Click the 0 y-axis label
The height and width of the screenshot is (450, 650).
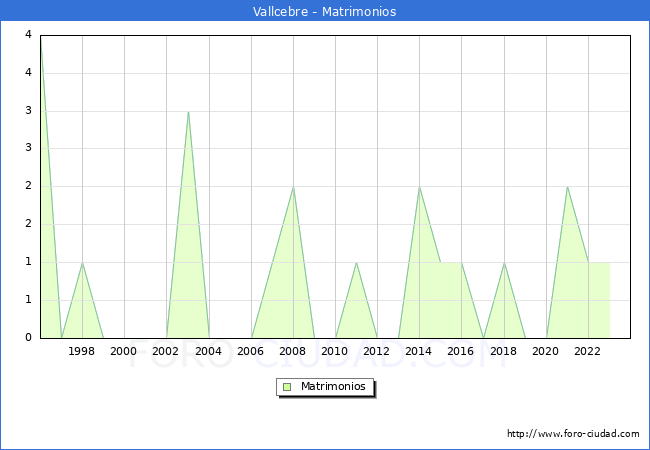(x=28, y=337)
